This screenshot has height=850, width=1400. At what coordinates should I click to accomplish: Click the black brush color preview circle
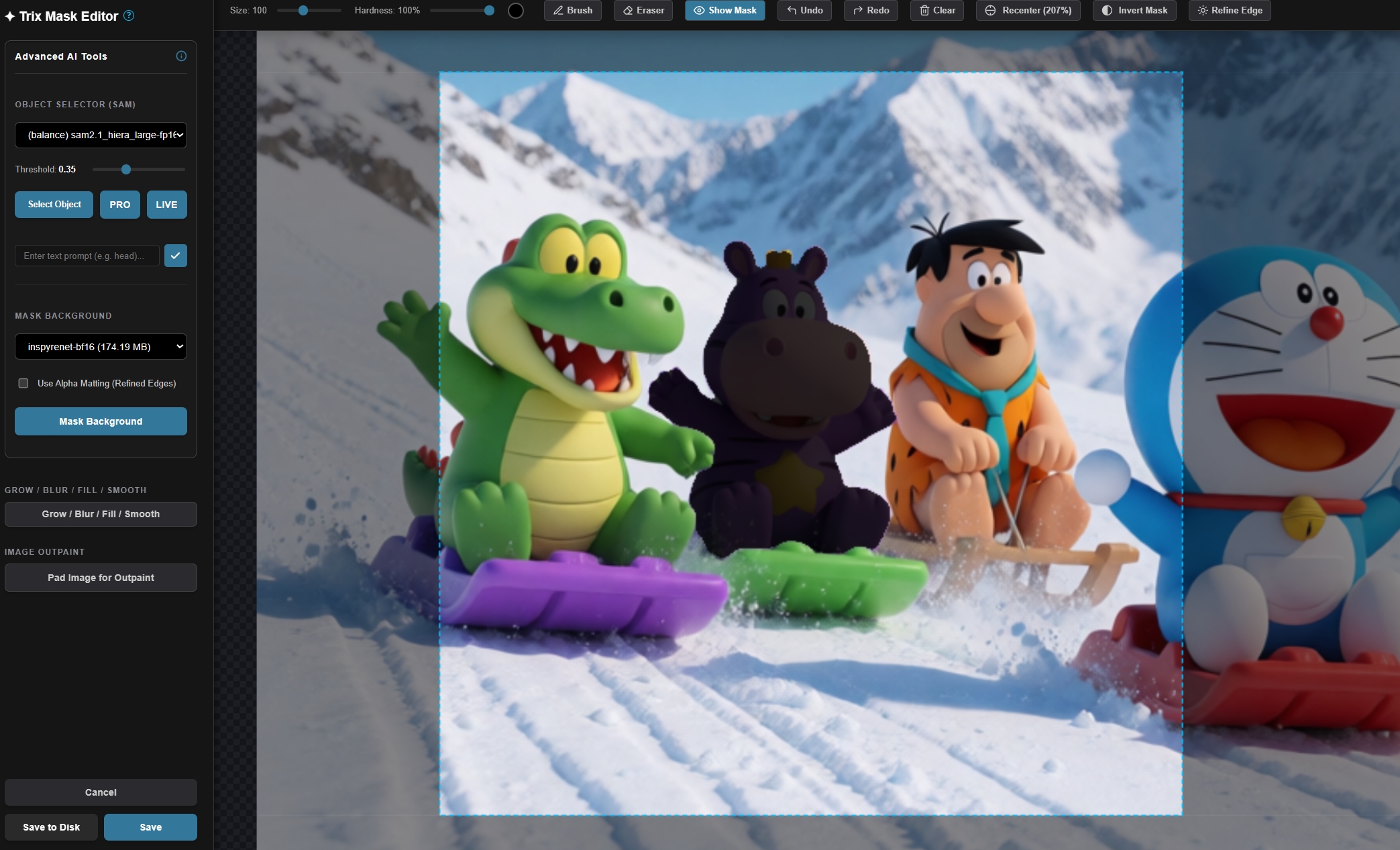pos(515,11)
